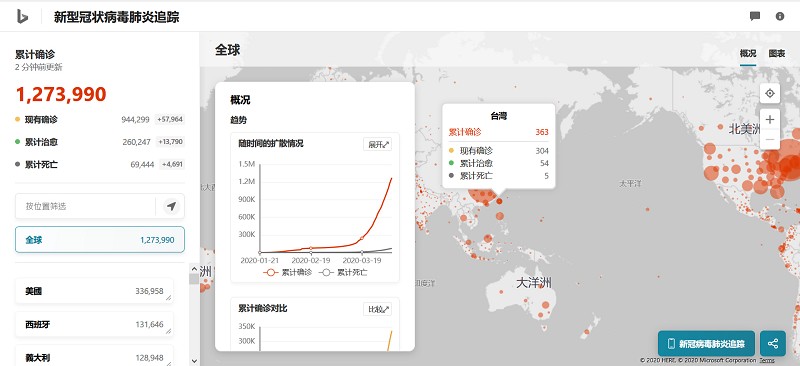Image resolution: width=800 pixels, height=366 pixels.
Task: Select the 義大利 country row
Action: (x=94, y=356)
